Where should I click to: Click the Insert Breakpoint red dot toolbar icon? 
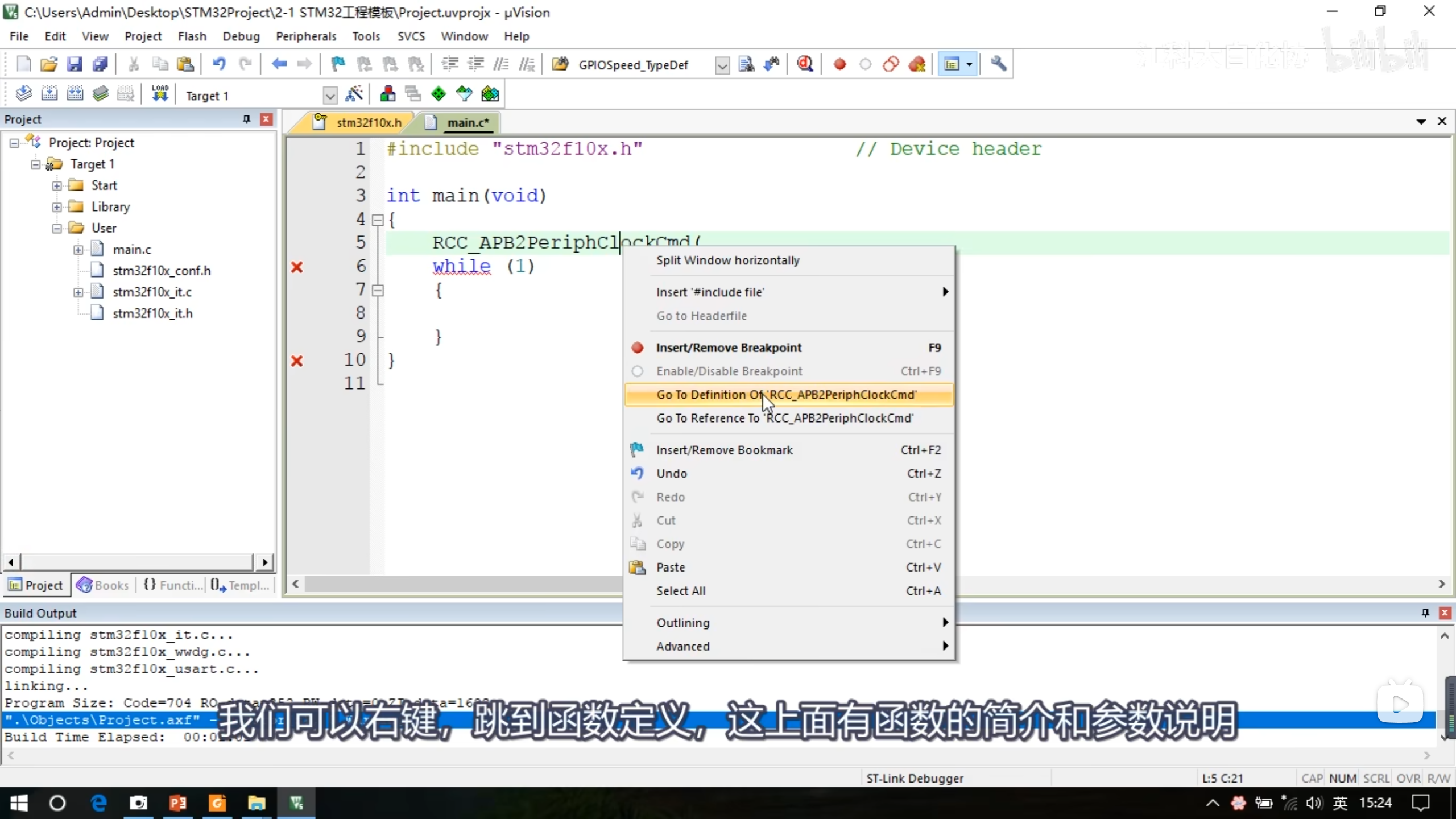(839, 64)
